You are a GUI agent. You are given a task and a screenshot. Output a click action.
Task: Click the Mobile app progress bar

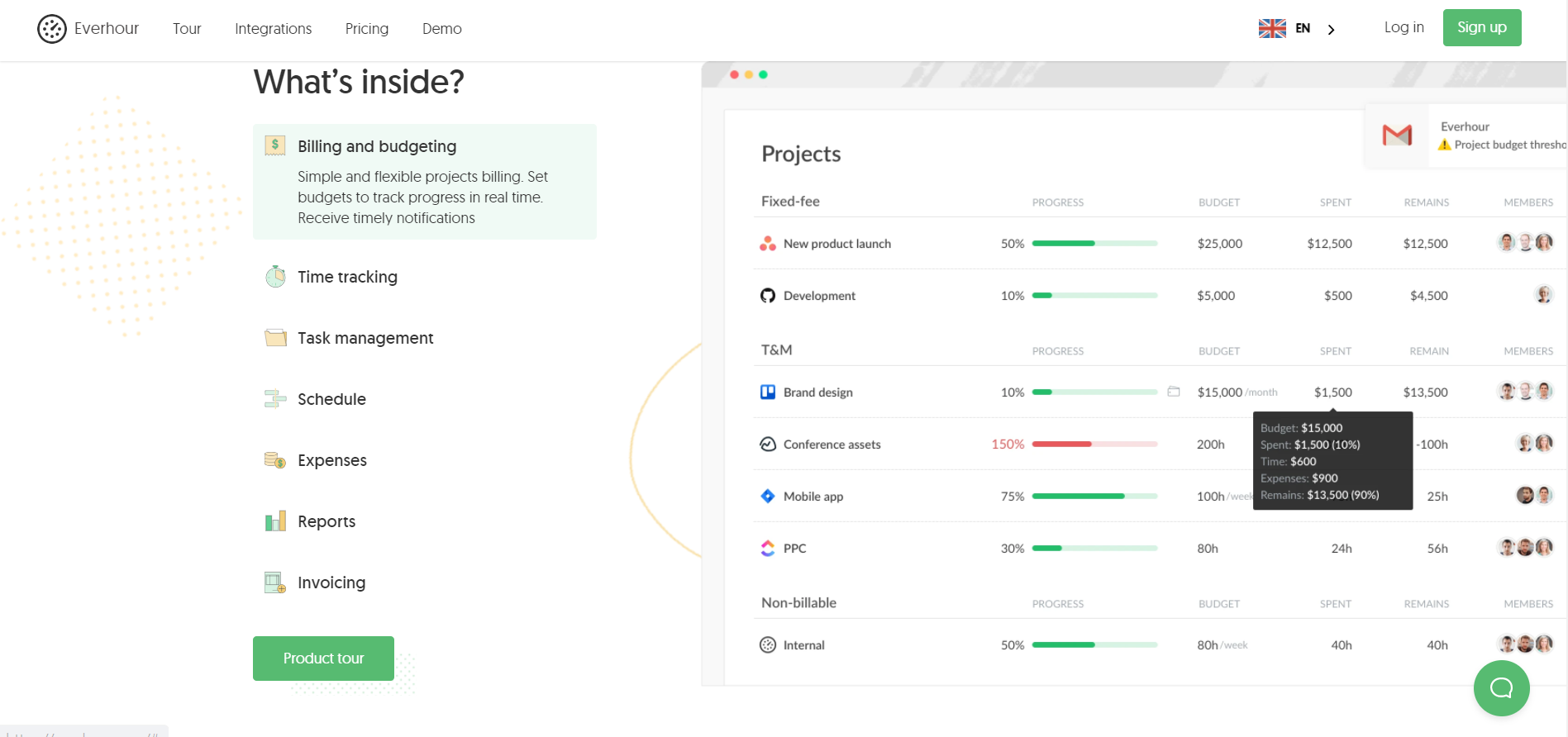click(1095, 497)
